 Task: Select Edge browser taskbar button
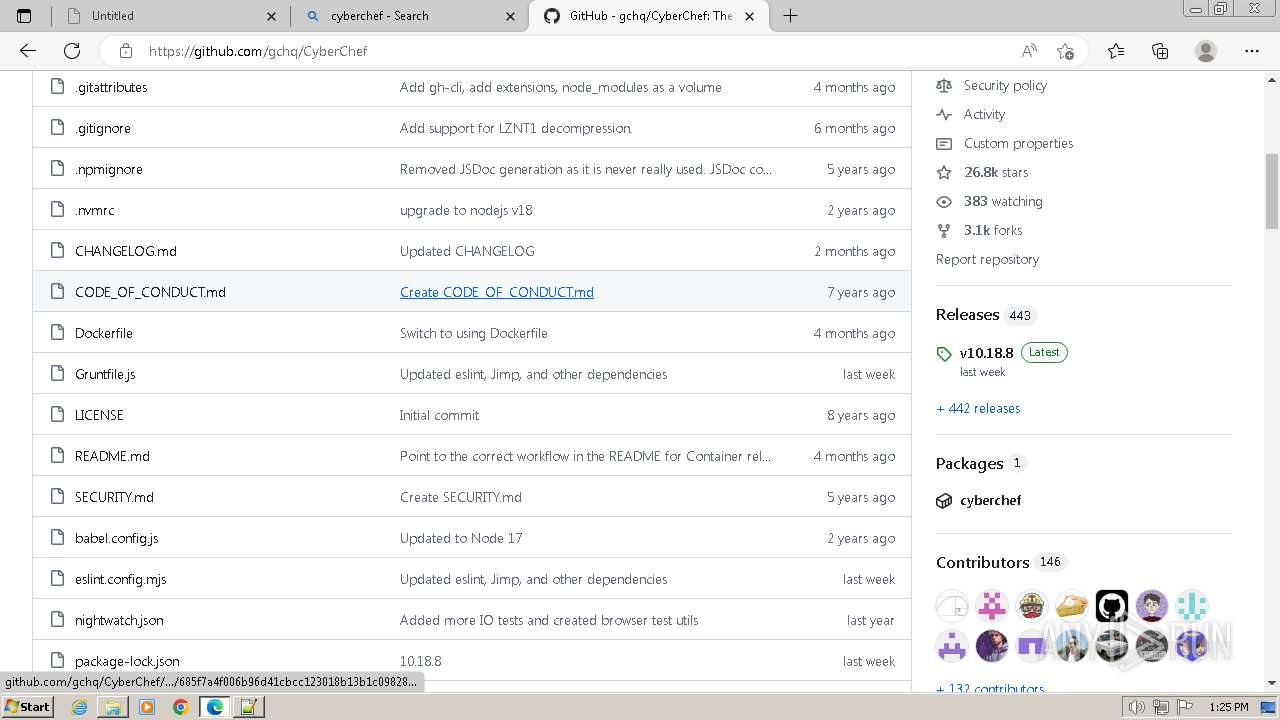(214, 706)
